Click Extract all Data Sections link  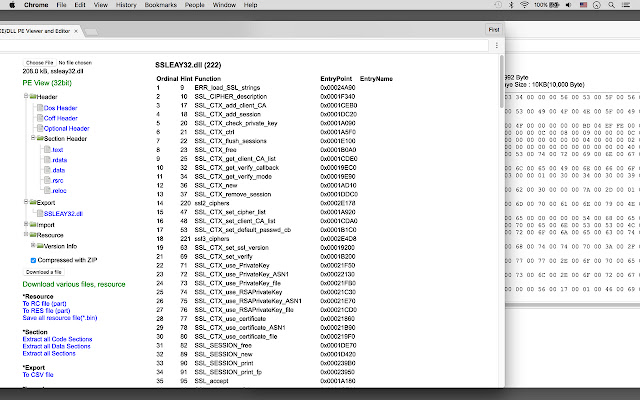[x=57, y=346]
